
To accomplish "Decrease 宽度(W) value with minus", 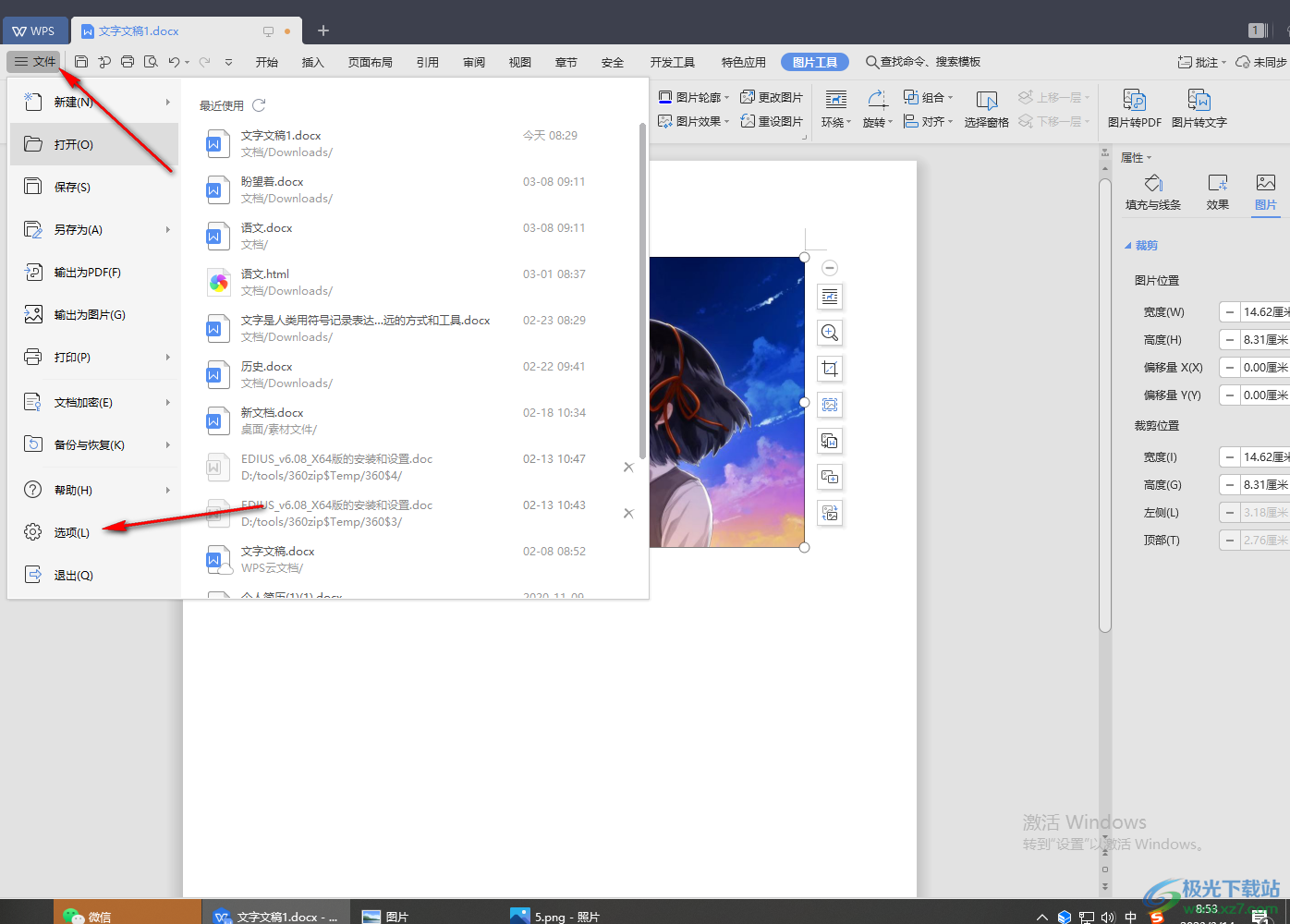I will pyautogui.click(x=1229, y=312).
